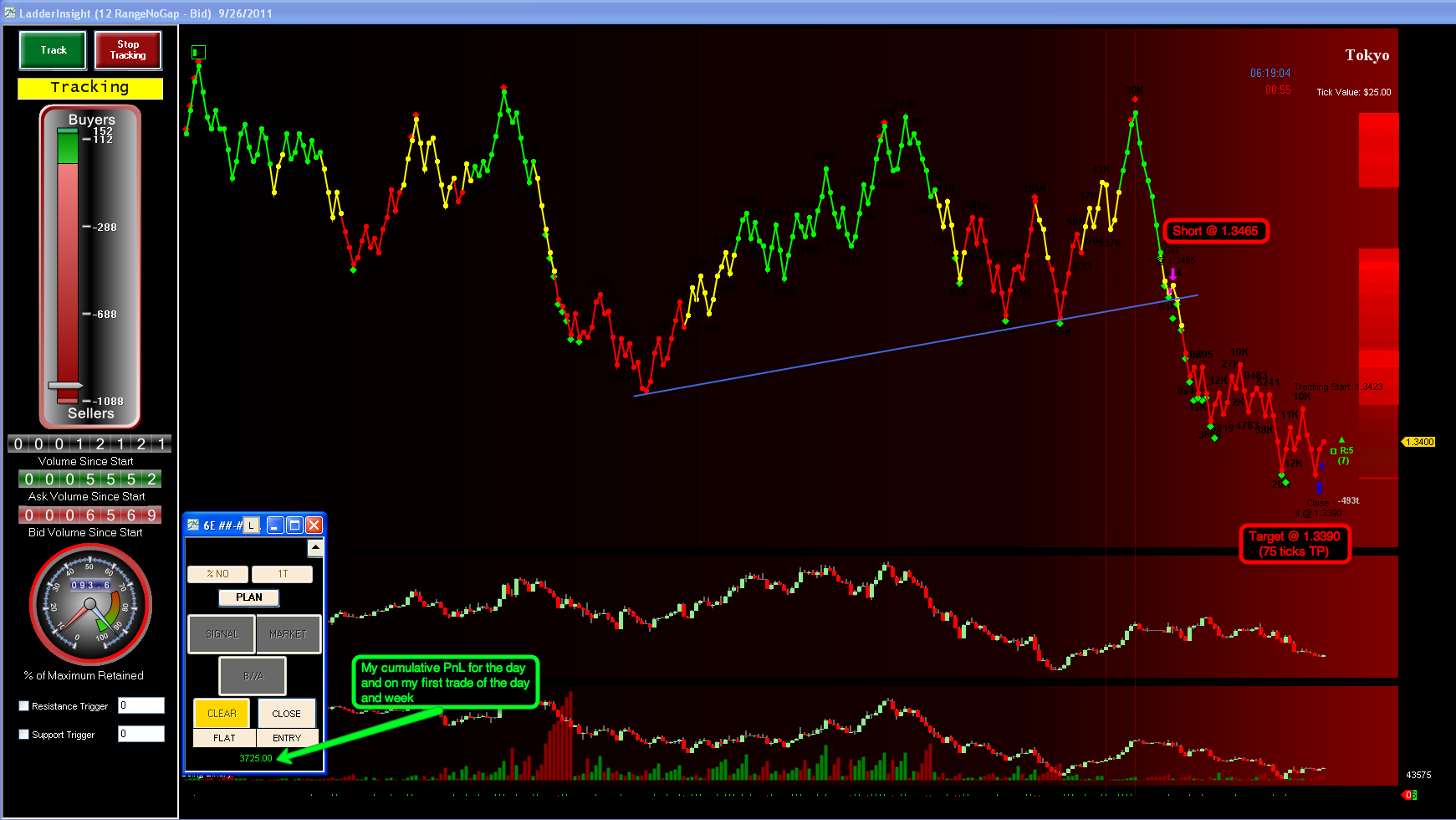Click the red Bid Volume Since Start counter
This screenshot has width=1456, height=820.
coord(89,515)
